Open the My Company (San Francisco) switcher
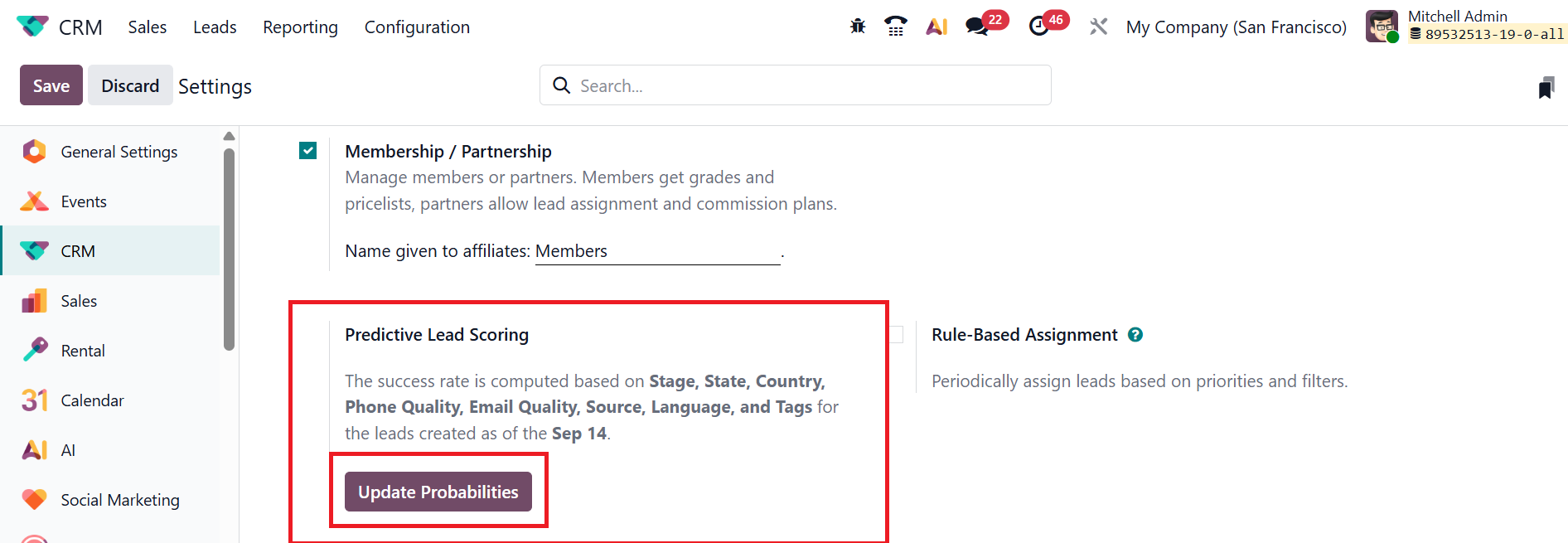The image size is (1568, 543). (1236, 27)
